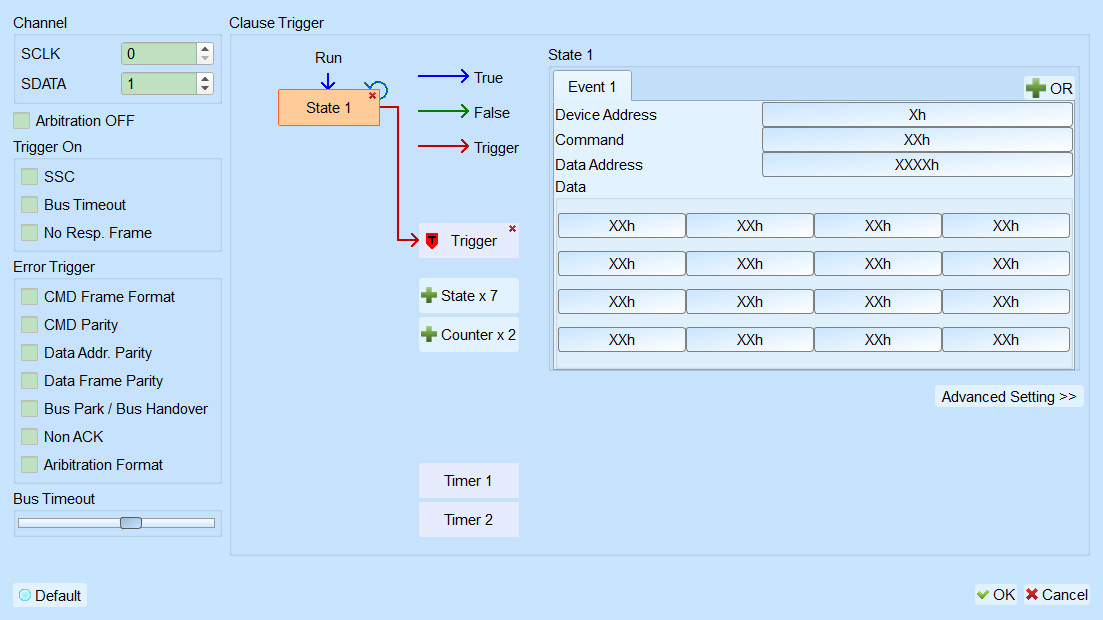Click the red Trigger arrow legend
1103x620 pixels.
(x=443, y=146)
